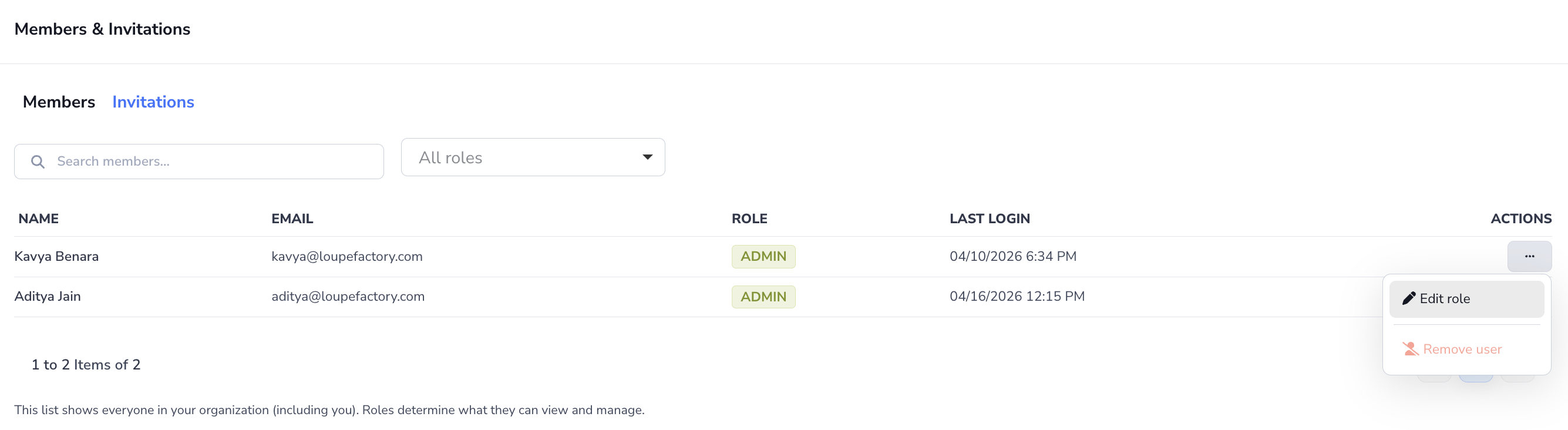
Task: Click email kavya@loupefactory.com
Action: pyautogui.click(x=347, y=257)
